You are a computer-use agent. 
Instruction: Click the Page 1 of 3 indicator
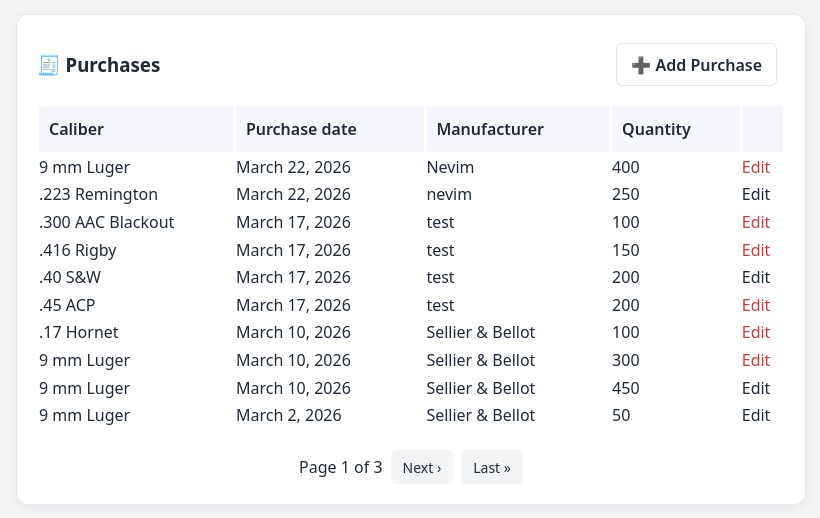(x=340, y=467)
